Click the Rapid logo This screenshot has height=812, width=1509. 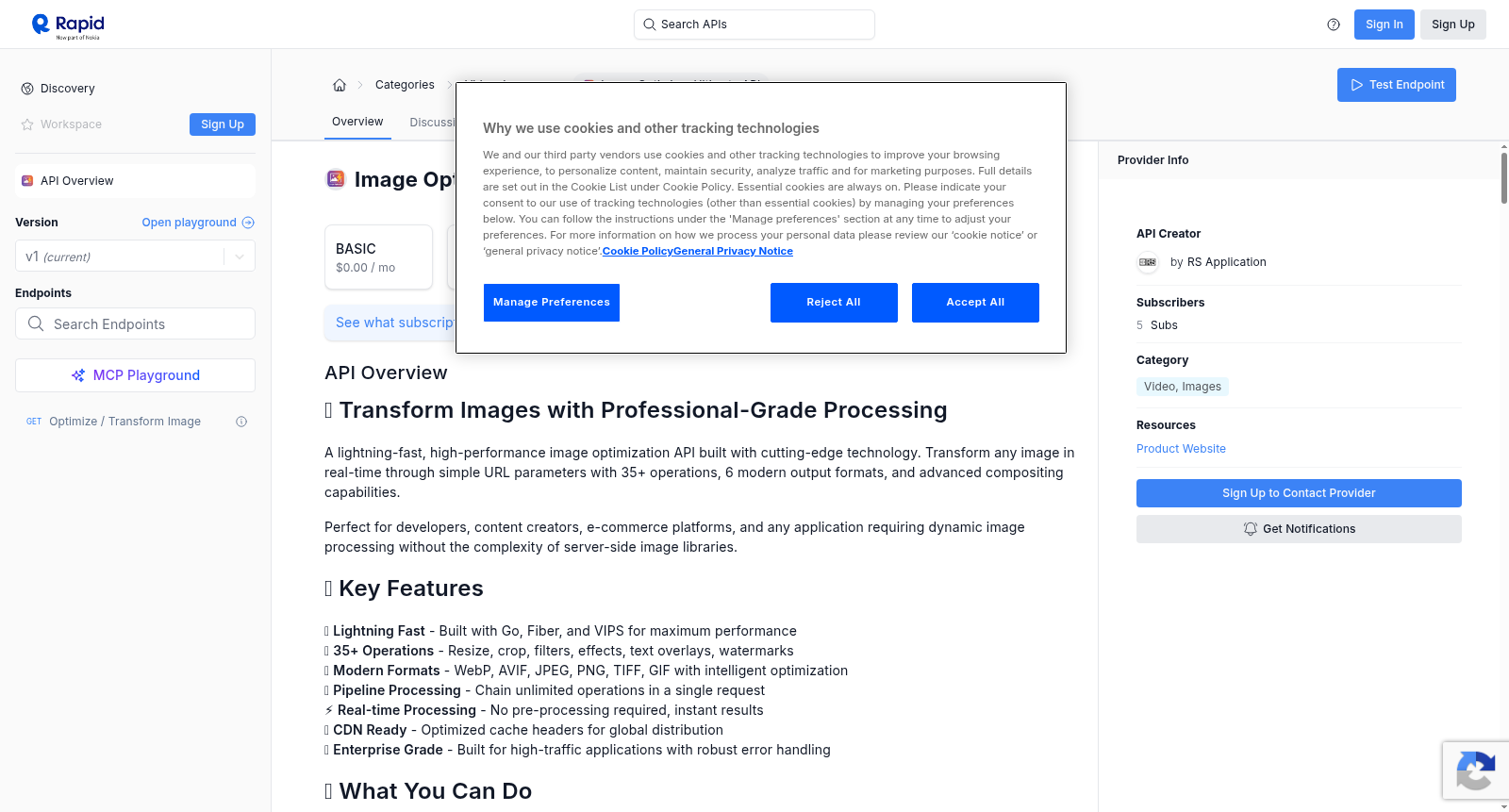pos(68,25)
